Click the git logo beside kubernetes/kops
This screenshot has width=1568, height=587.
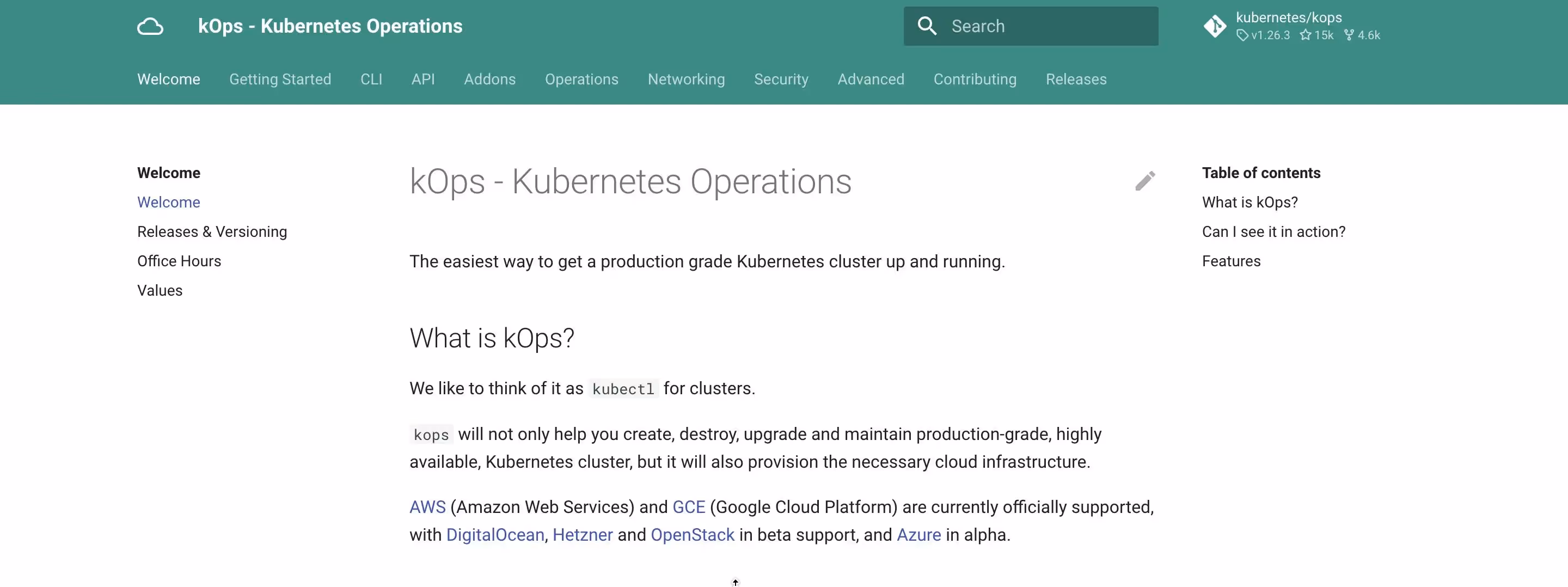(x=1214, y=26)
